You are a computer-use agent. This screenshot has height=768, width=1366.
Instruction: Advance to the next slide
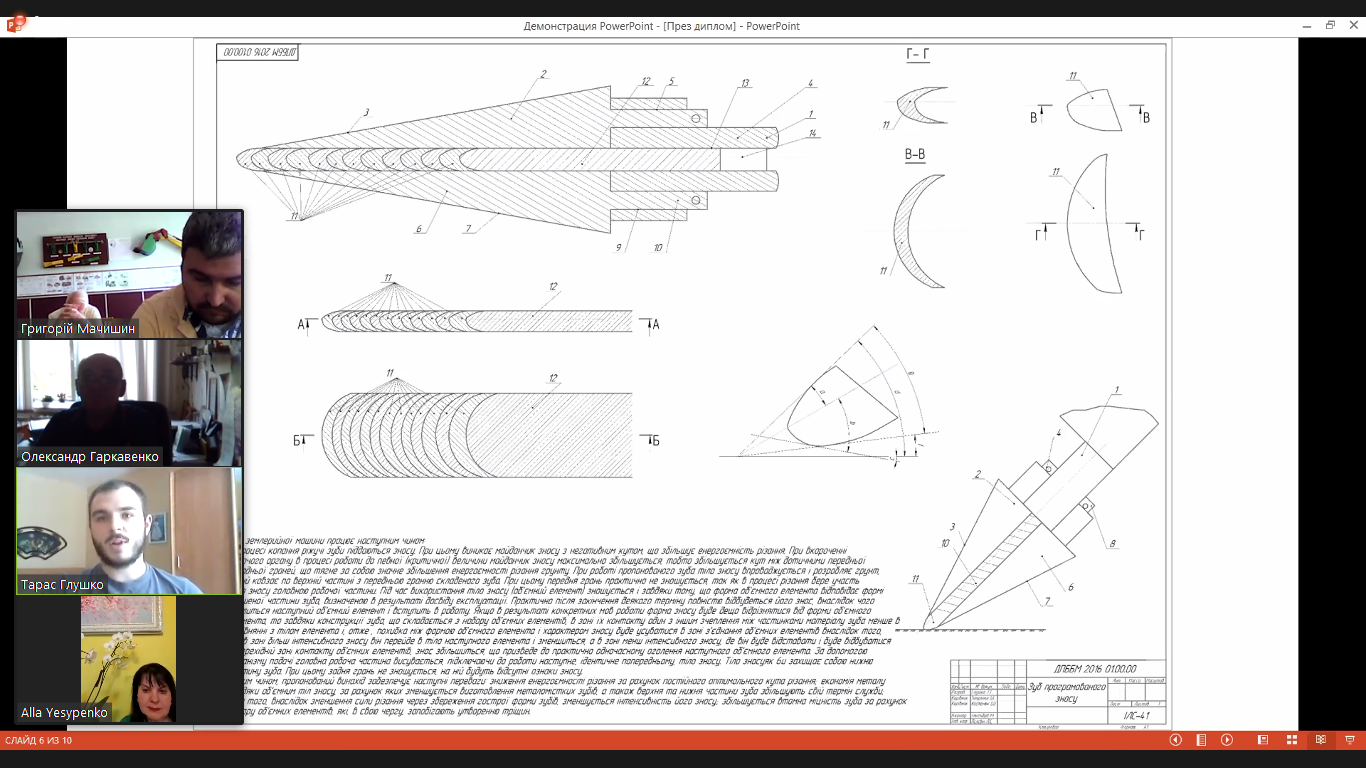[x=1227, y=740]
